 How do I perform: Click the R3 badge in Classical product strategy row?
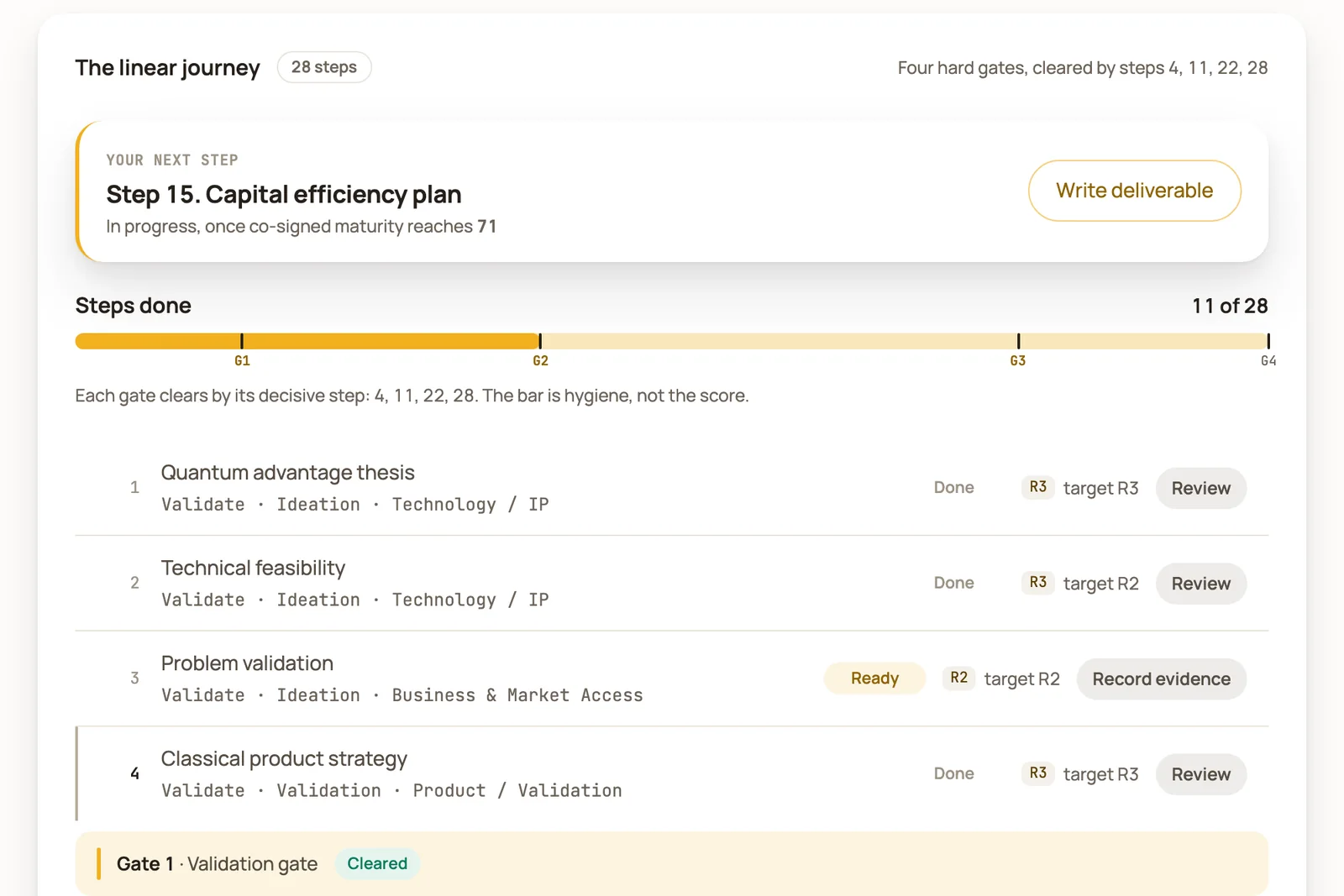tap(1037, 773)
